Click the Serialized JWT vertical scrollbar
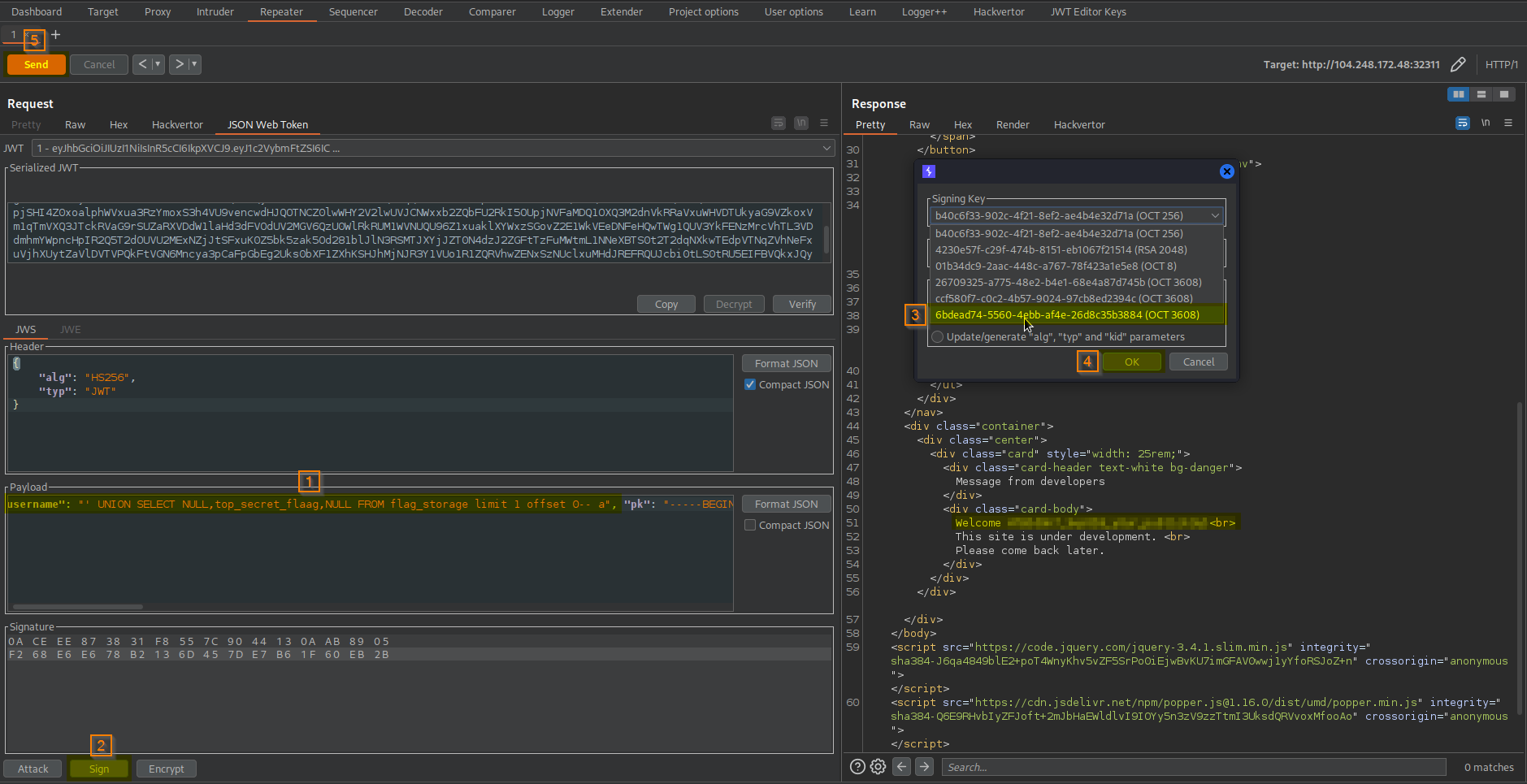Viewport: 1527px width, 784px height. click(826, 239)
